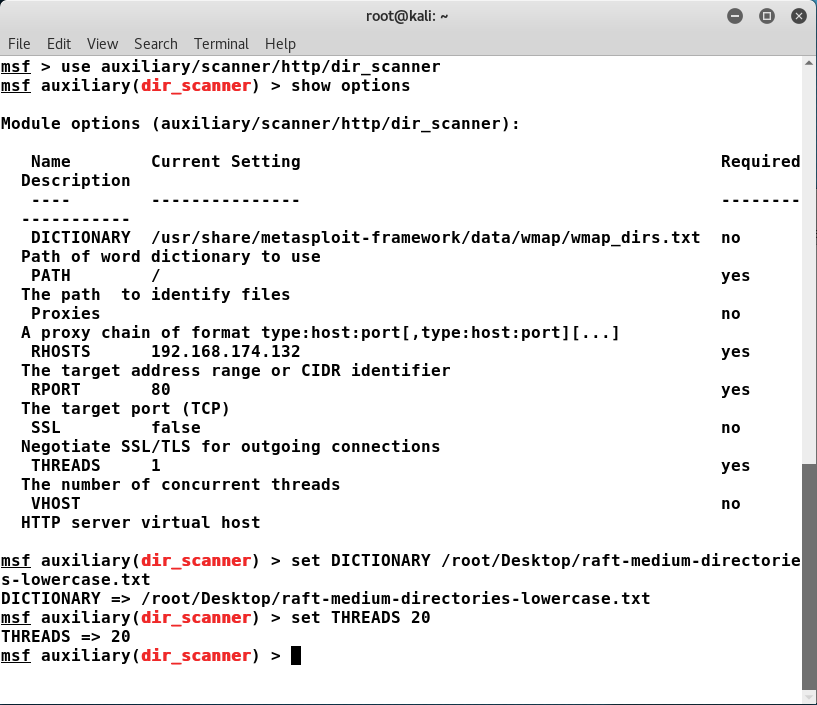This screenshot has width=817, height=705.
Task: Click the VHOST option name
Action: 56,503
